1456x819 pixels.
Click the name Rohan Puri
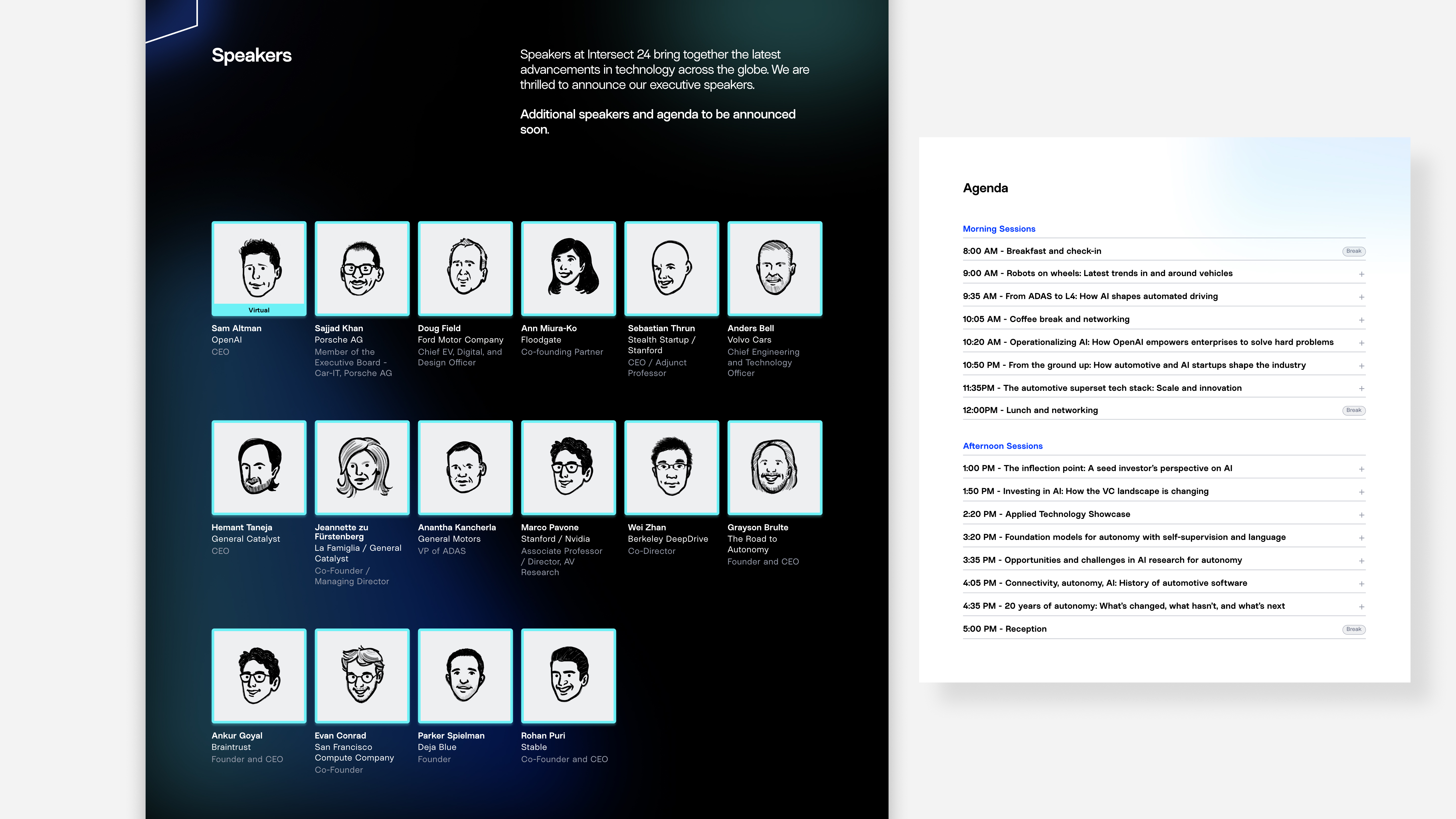[543, 735]
